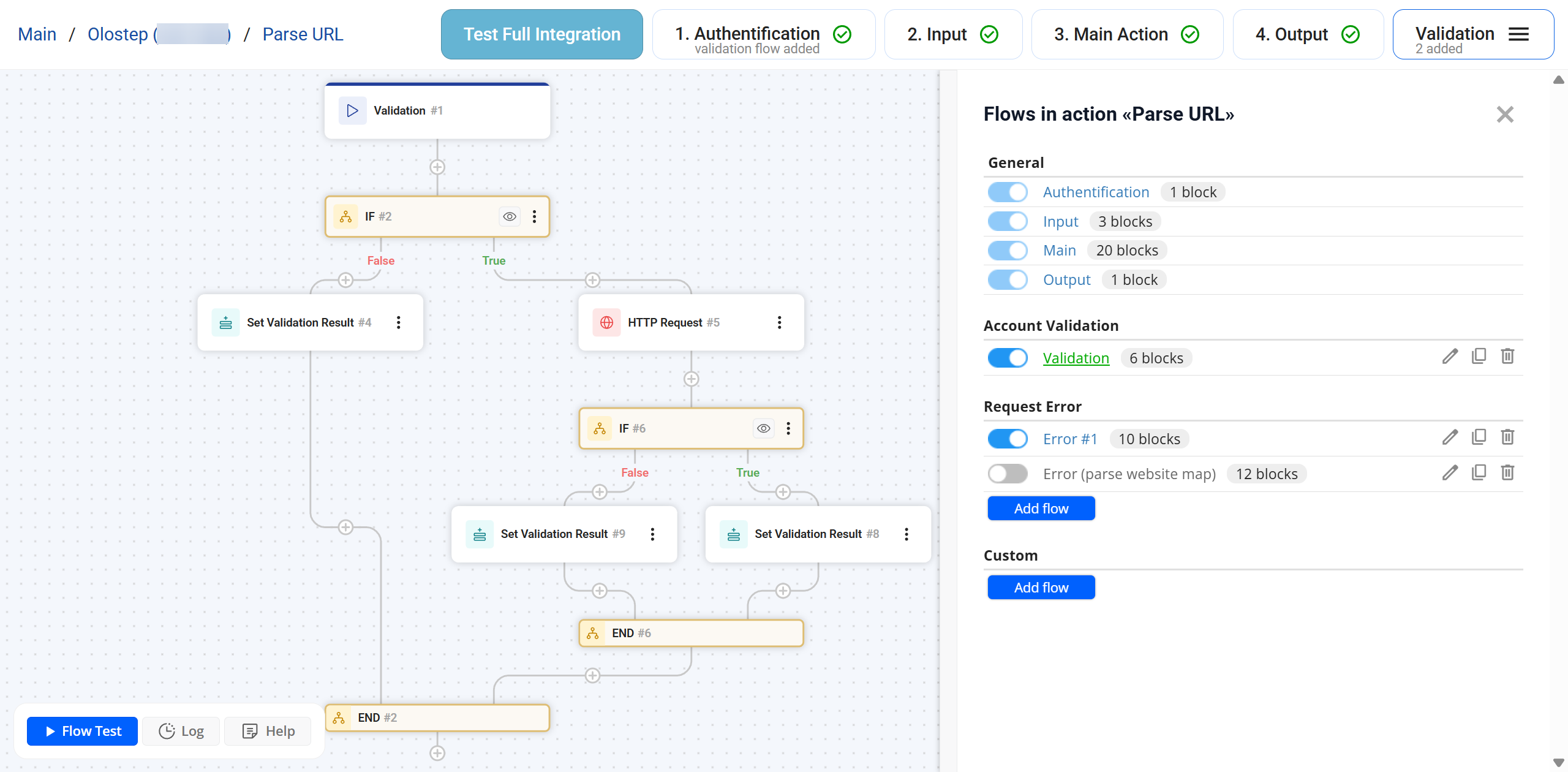Click the Test Full Integration button

pos(541,34)
